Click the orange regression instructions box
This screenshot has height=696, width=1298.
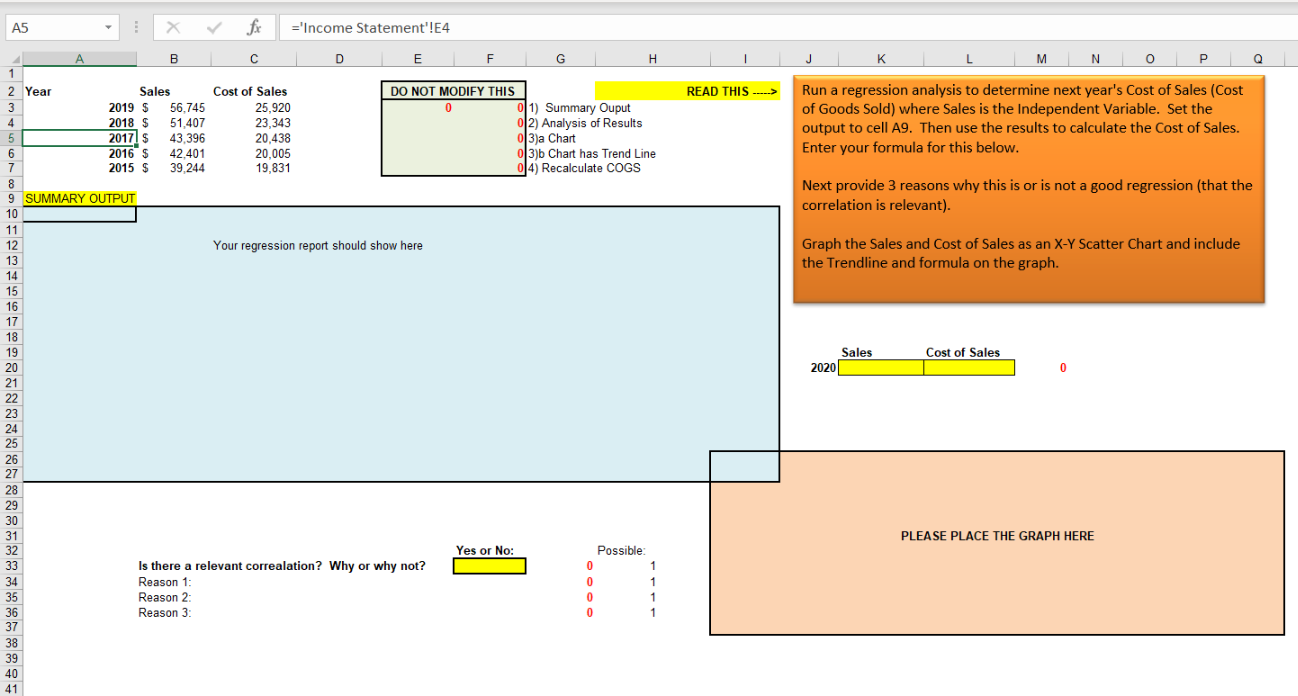click(x=1028, y=190)
